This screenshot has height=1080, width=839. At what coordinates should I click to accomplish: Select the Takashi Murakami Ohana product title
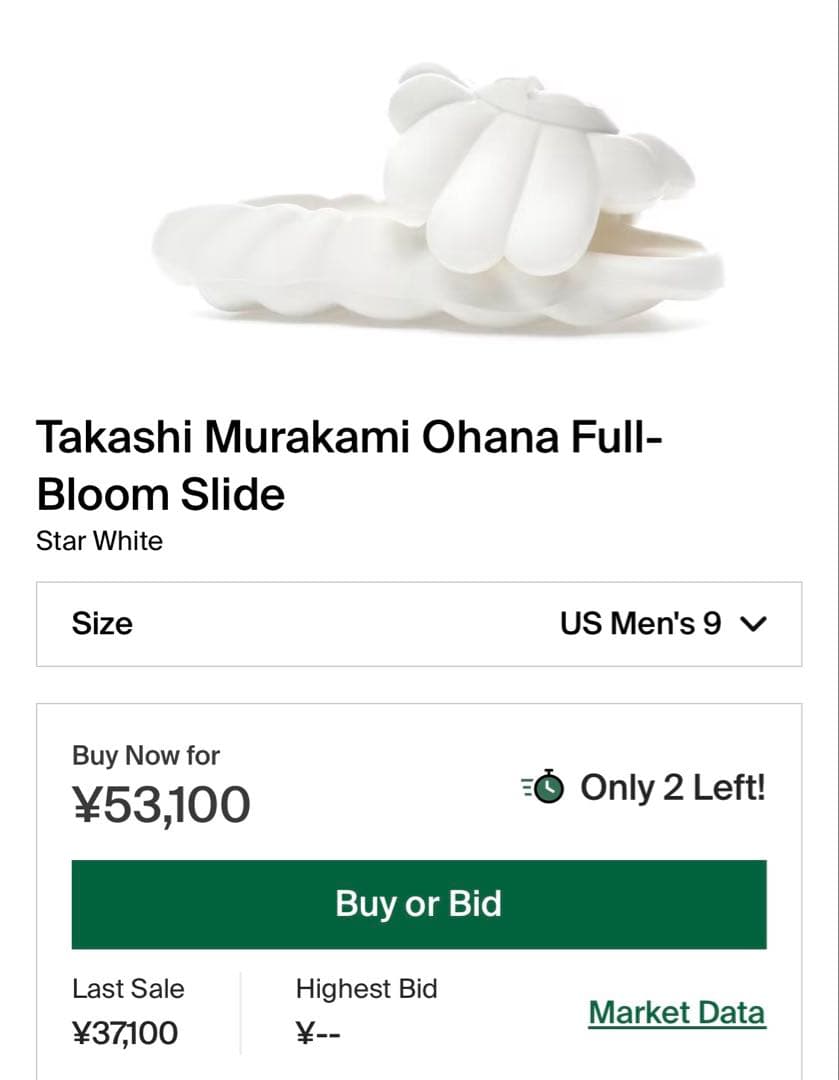pos(350,439)
